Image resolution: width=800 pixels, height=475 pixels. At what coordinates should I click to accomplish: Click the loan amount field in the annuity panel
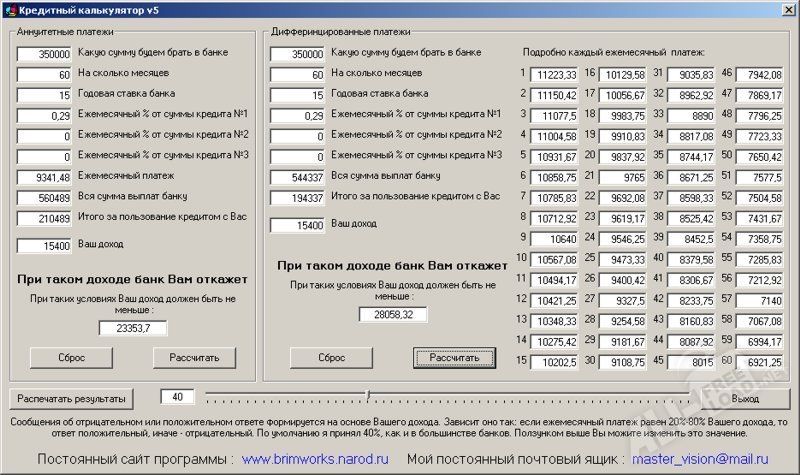tap(45, 54)
